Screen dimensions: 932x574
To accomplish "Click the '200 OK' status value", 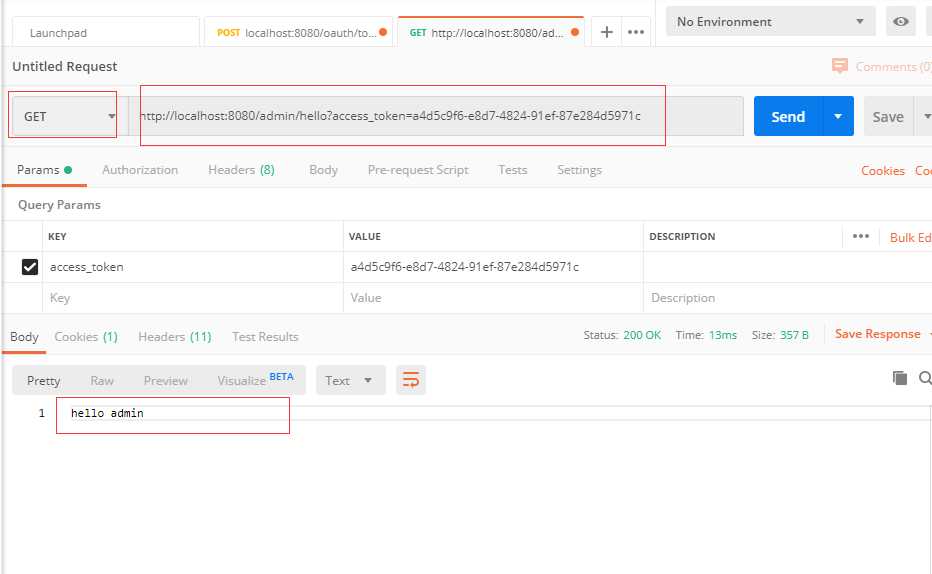I will (x=642, y=335).
